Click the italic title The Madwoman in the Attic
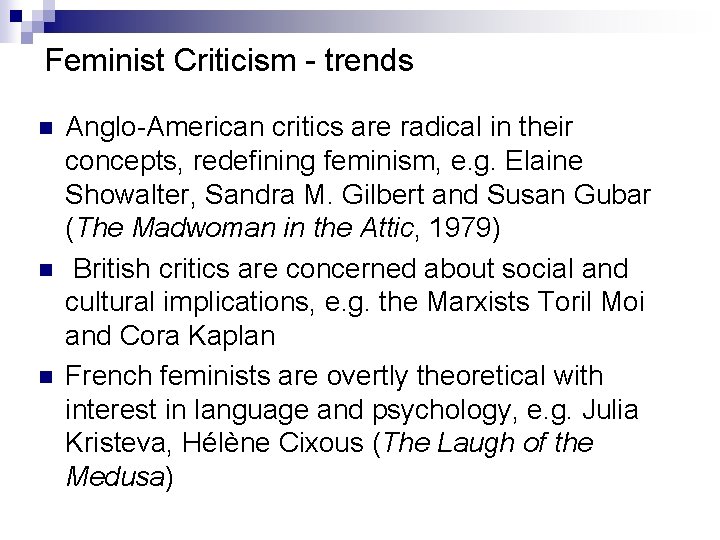Image resolution: width=720 pixels, height=540 pixels. (x=245, y=227)
